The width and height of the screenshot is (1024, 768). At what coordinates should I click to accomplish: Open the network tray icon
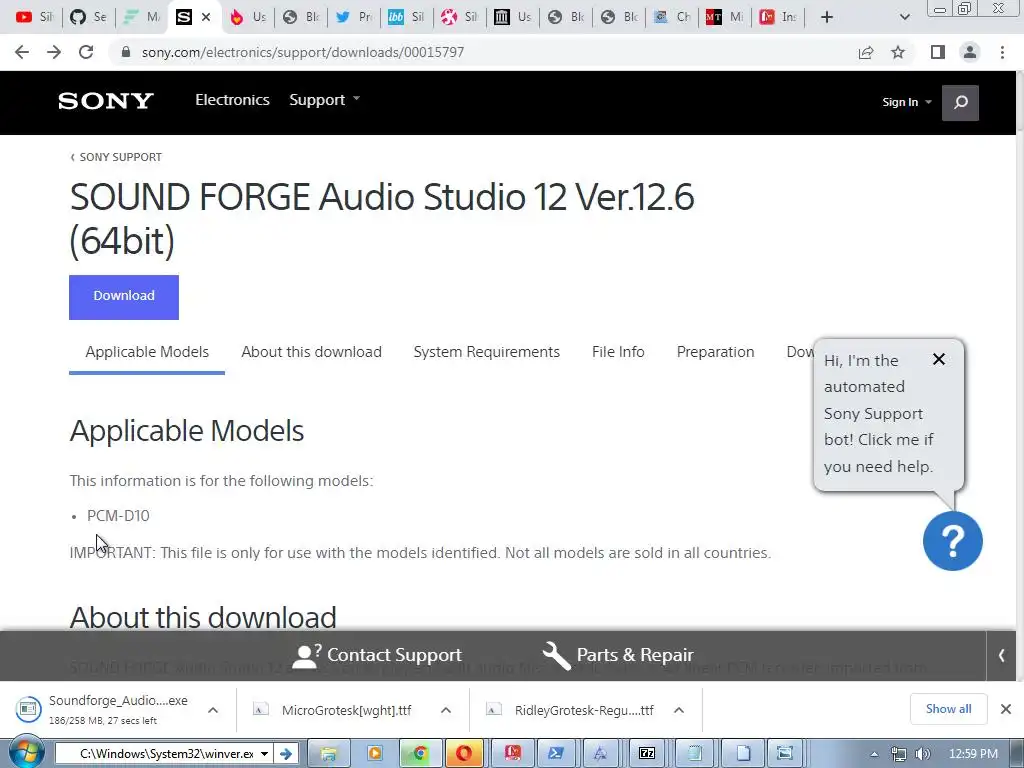click(x=899, y=754)
